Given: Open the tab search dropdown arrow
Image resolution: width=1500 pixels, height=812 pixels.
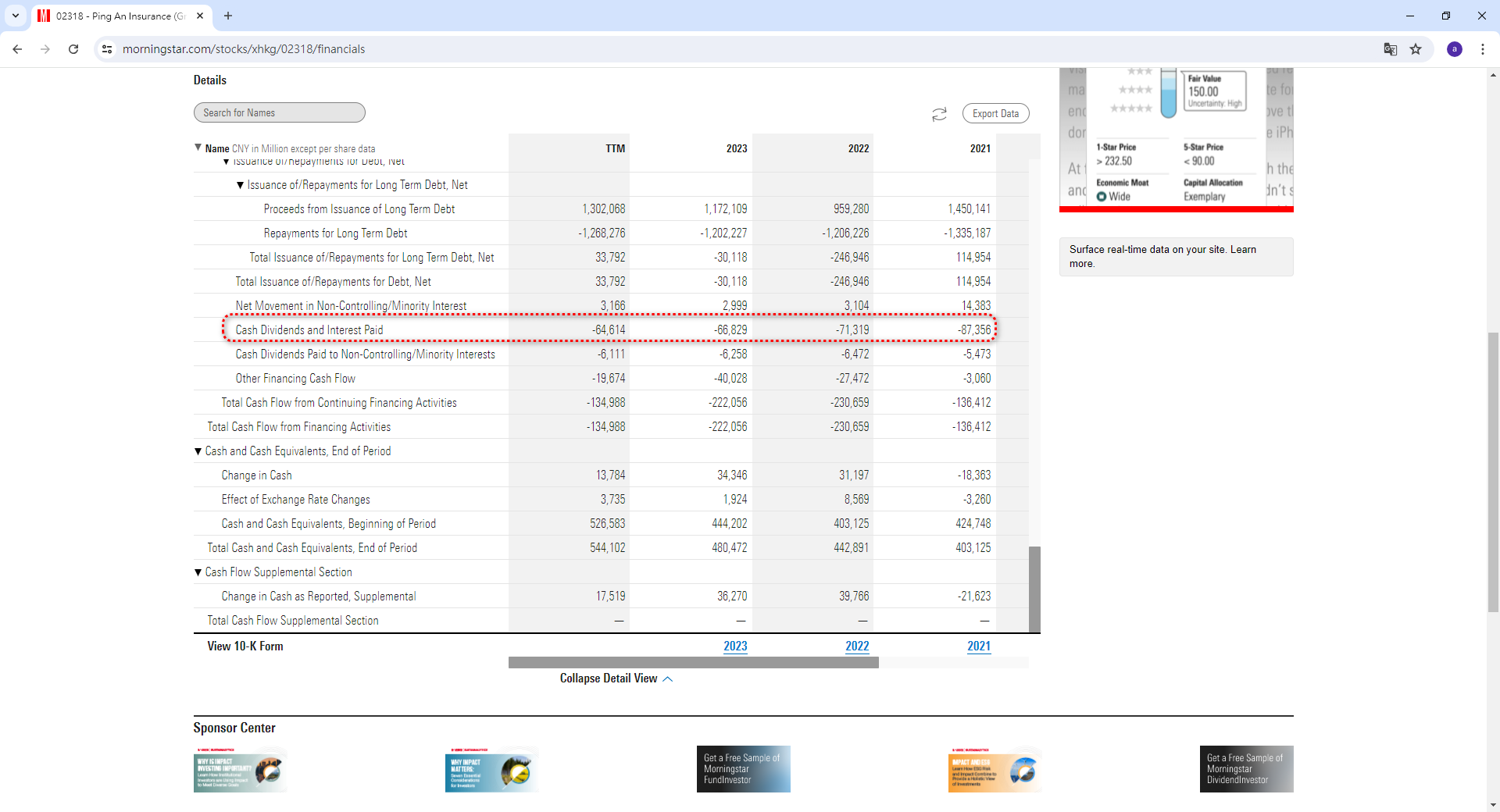Looking at the screenshot, I should point(15,16).
